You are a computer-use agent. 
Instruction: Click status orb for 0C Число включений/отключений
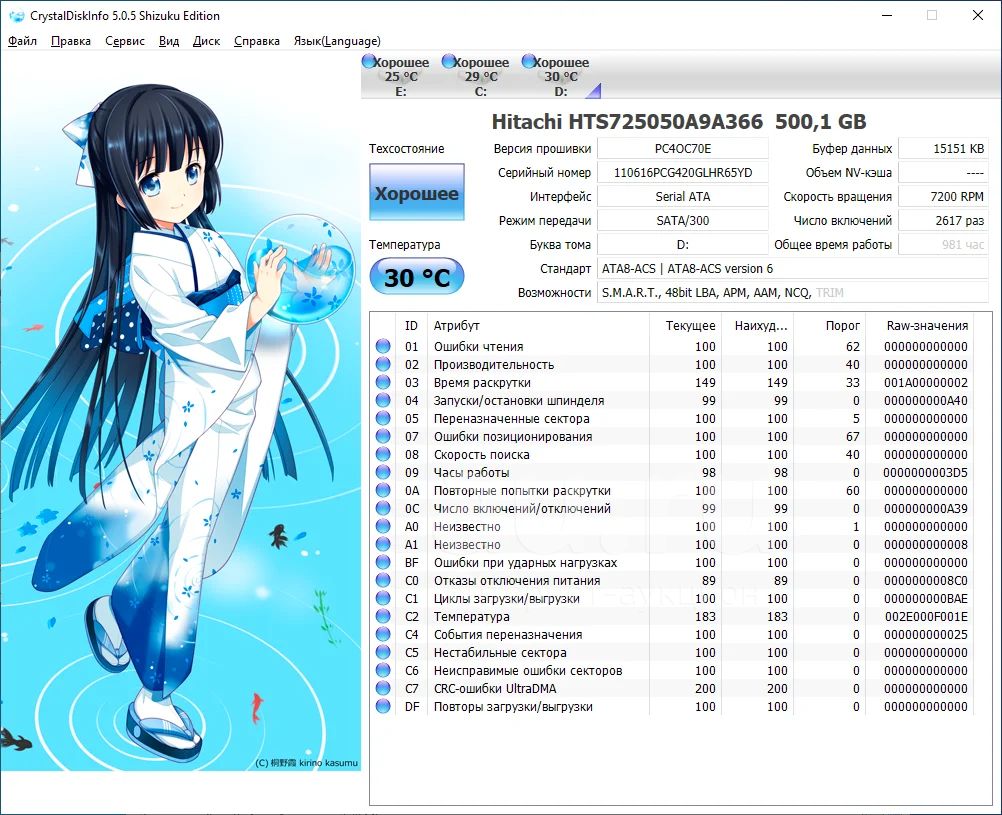point(383,508)
